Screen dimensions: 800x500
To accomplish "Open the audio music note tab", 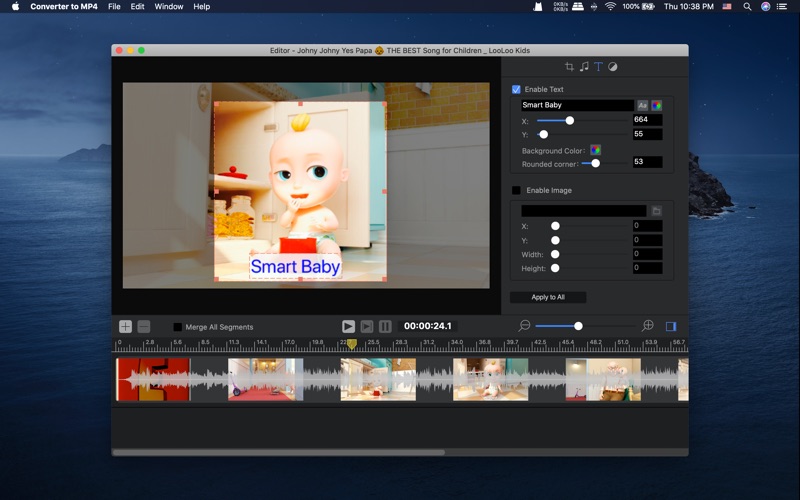I will [584, 67].
